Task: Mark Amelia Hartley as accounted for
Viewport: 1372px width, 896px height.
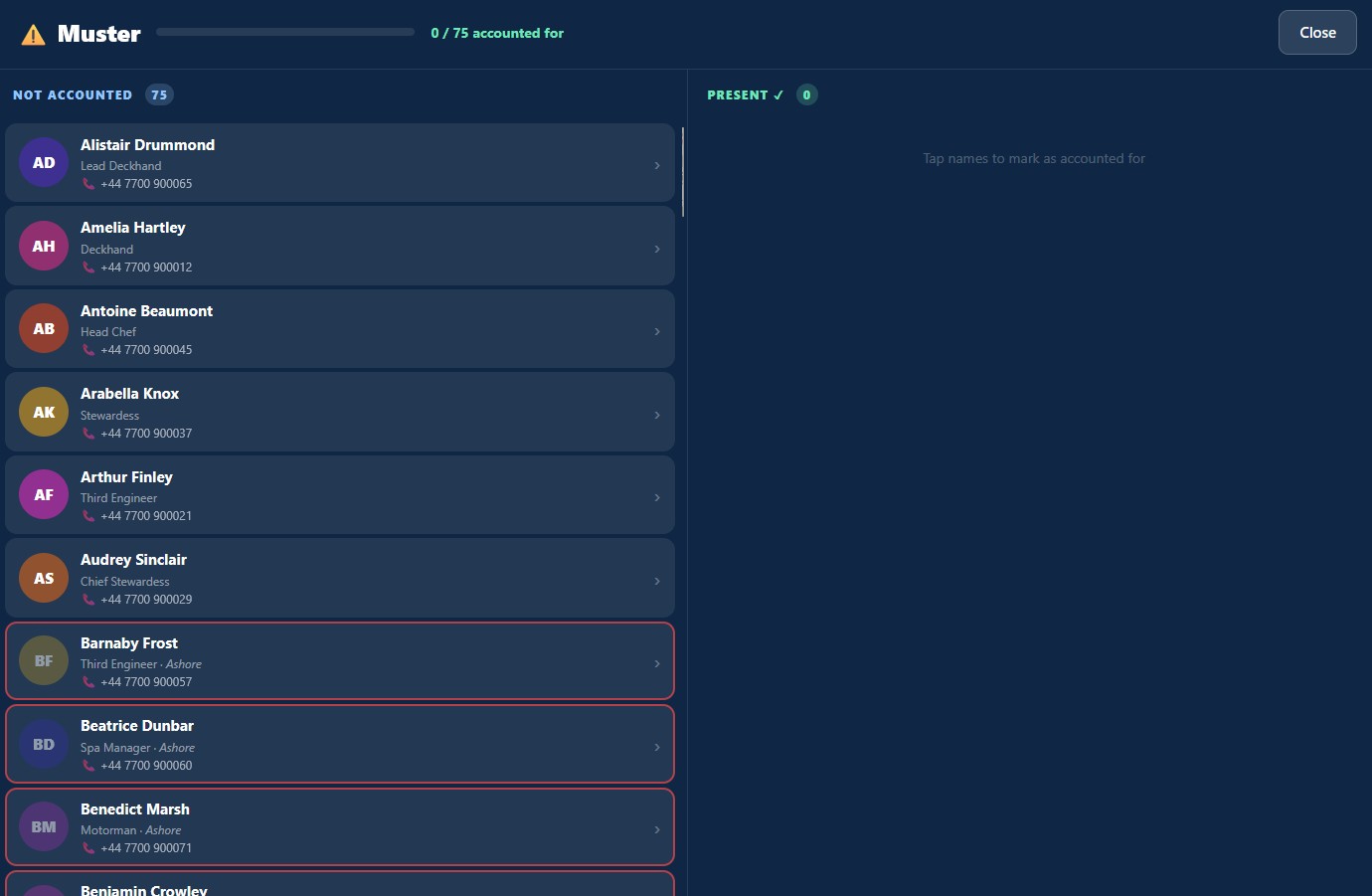Action: click(340, 246)
